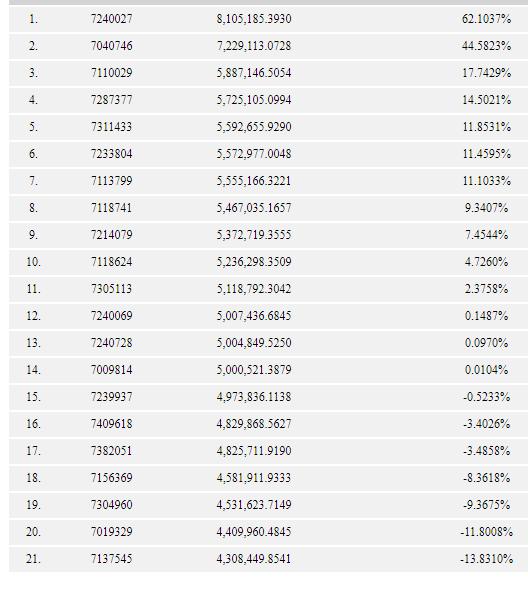Image resolution: width=528 pixels, height=597 pixels.
Task: Click the 62.1037% return value
Action: click(486, 19)
